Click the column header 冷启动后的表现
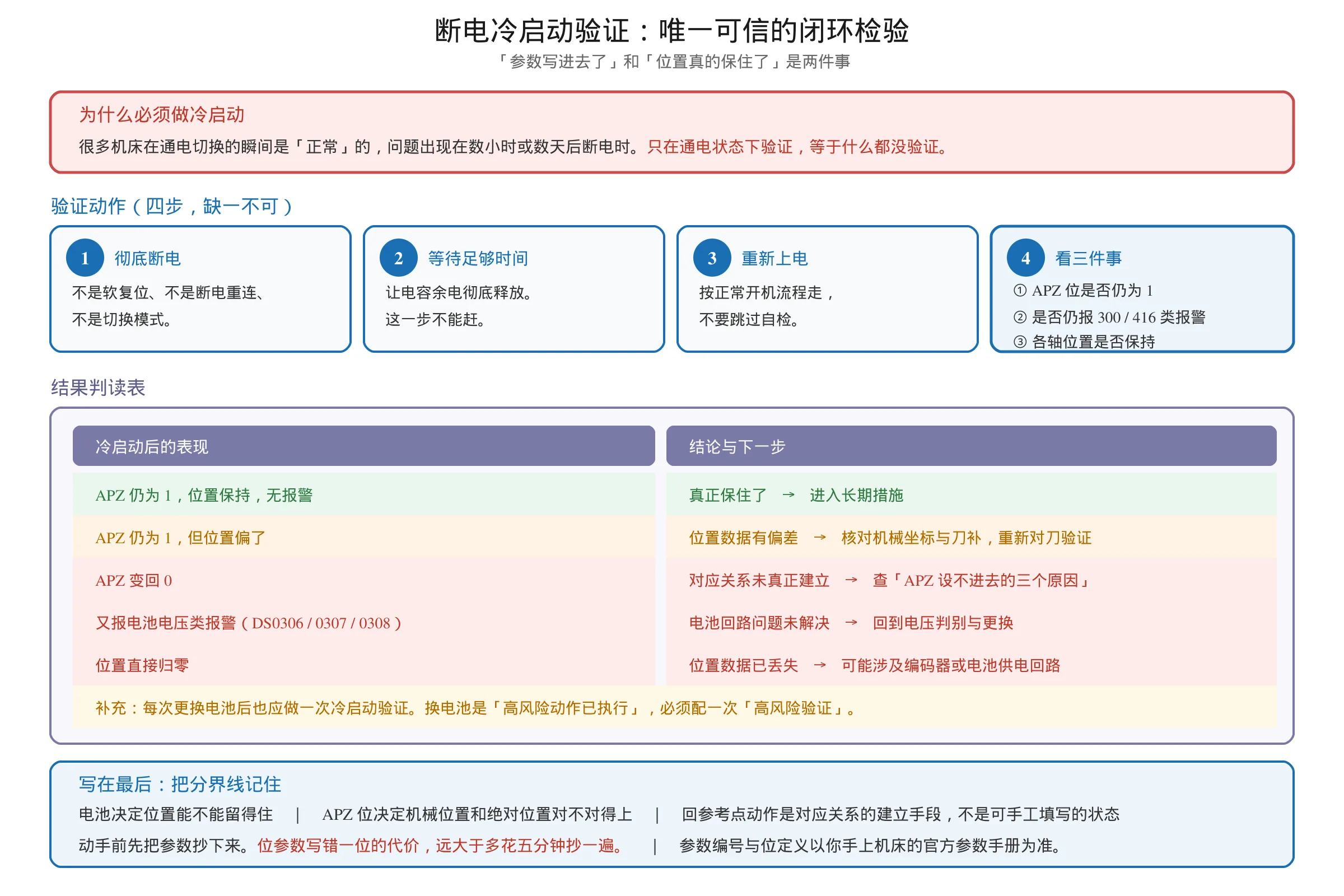This screenshot has height=896, width=1344. tap(364, 446)
